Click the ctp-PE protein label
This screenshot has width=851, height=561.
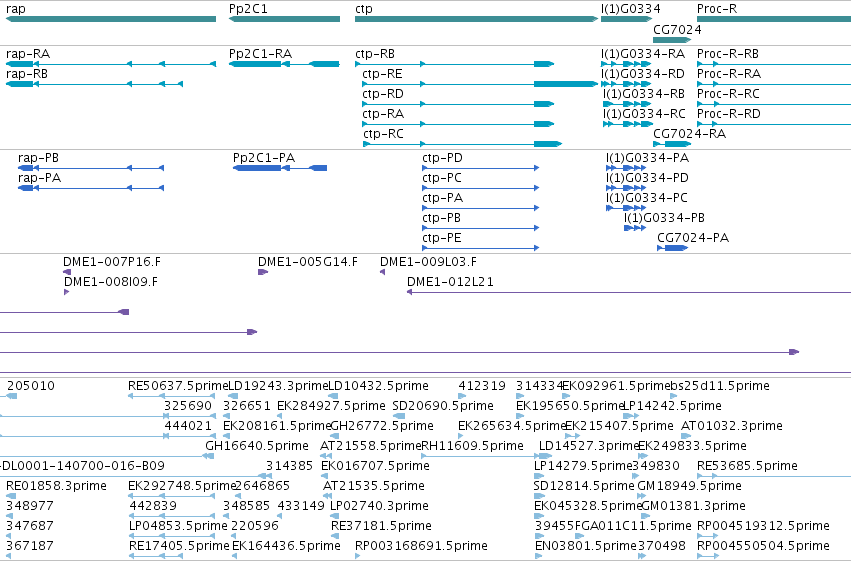click(x=442, y=238)
